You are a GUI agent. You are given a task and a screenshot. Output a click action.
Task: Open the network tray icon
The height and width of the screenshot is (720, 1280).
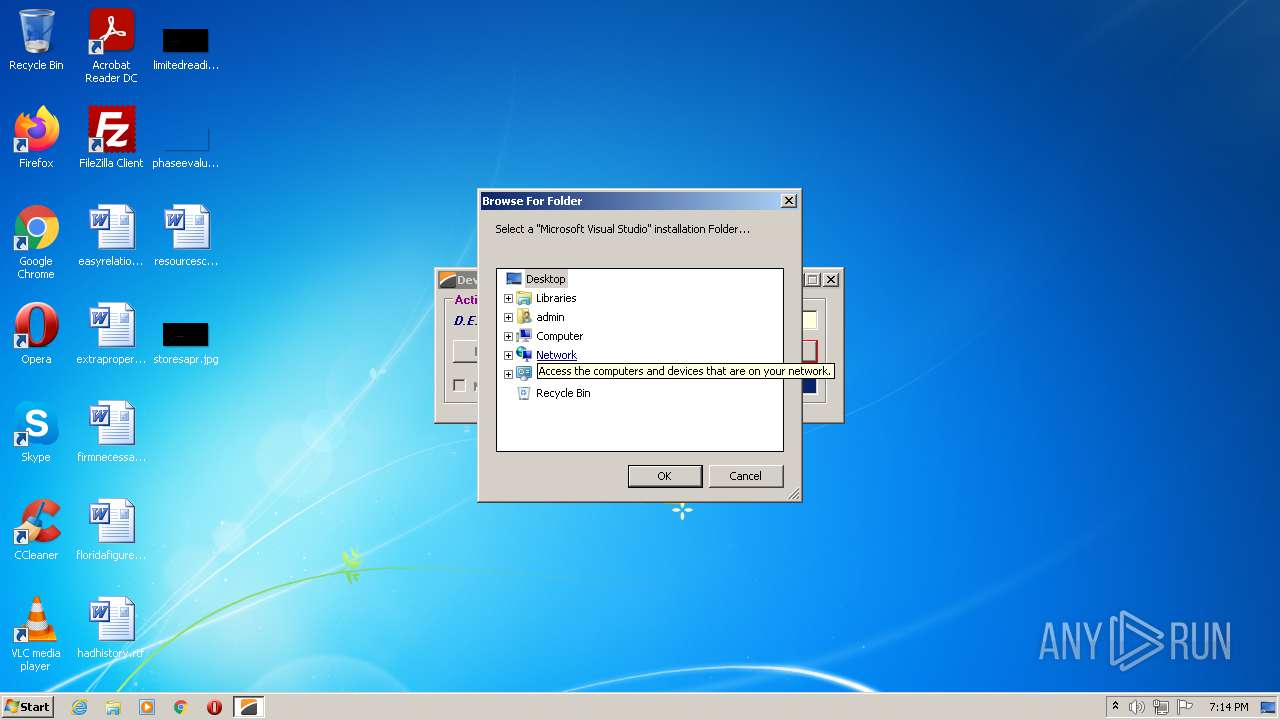point(1161,707)
